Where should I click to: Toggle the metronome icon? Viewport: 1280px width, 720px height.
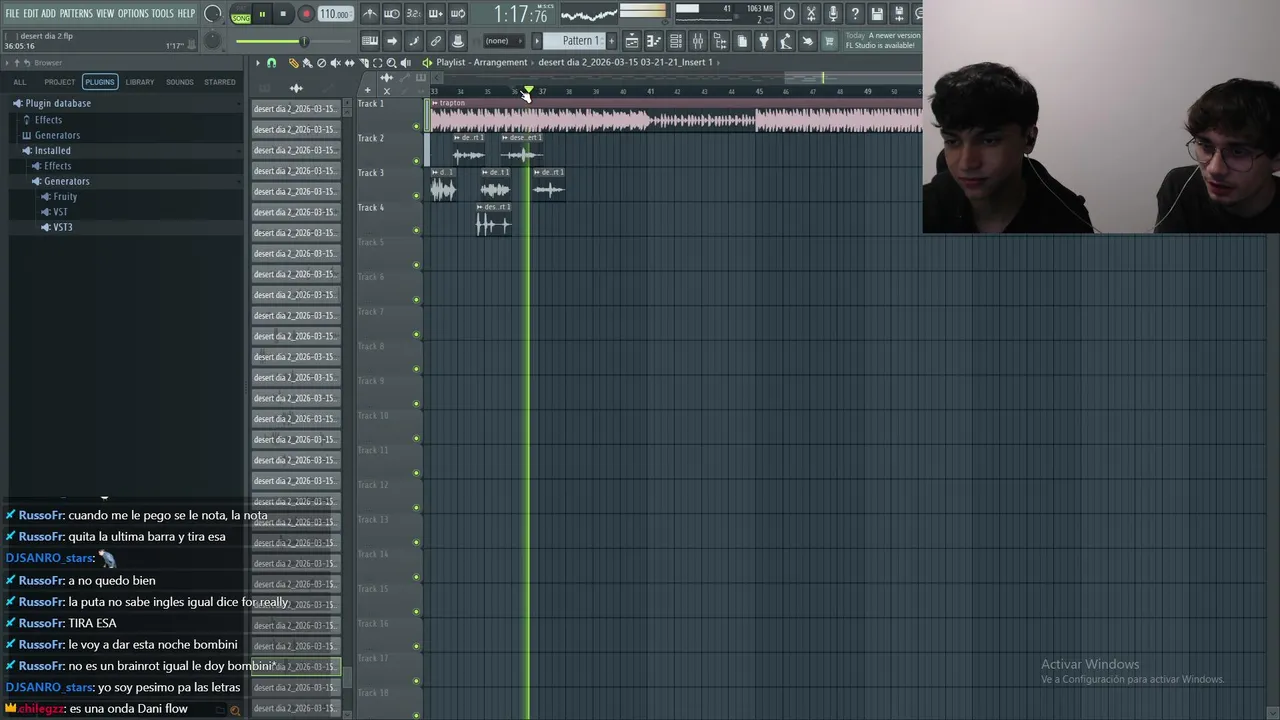coord(370,14)
